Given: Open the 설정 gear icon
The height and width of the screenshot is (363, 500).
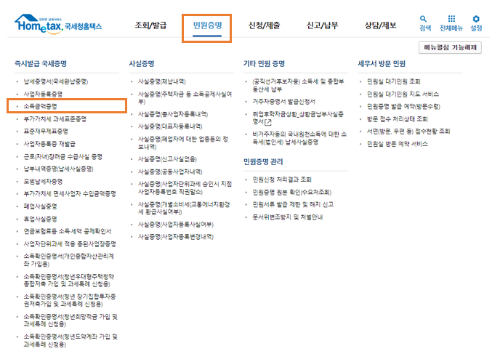Looking at the screenshot, I should point(476,19).
